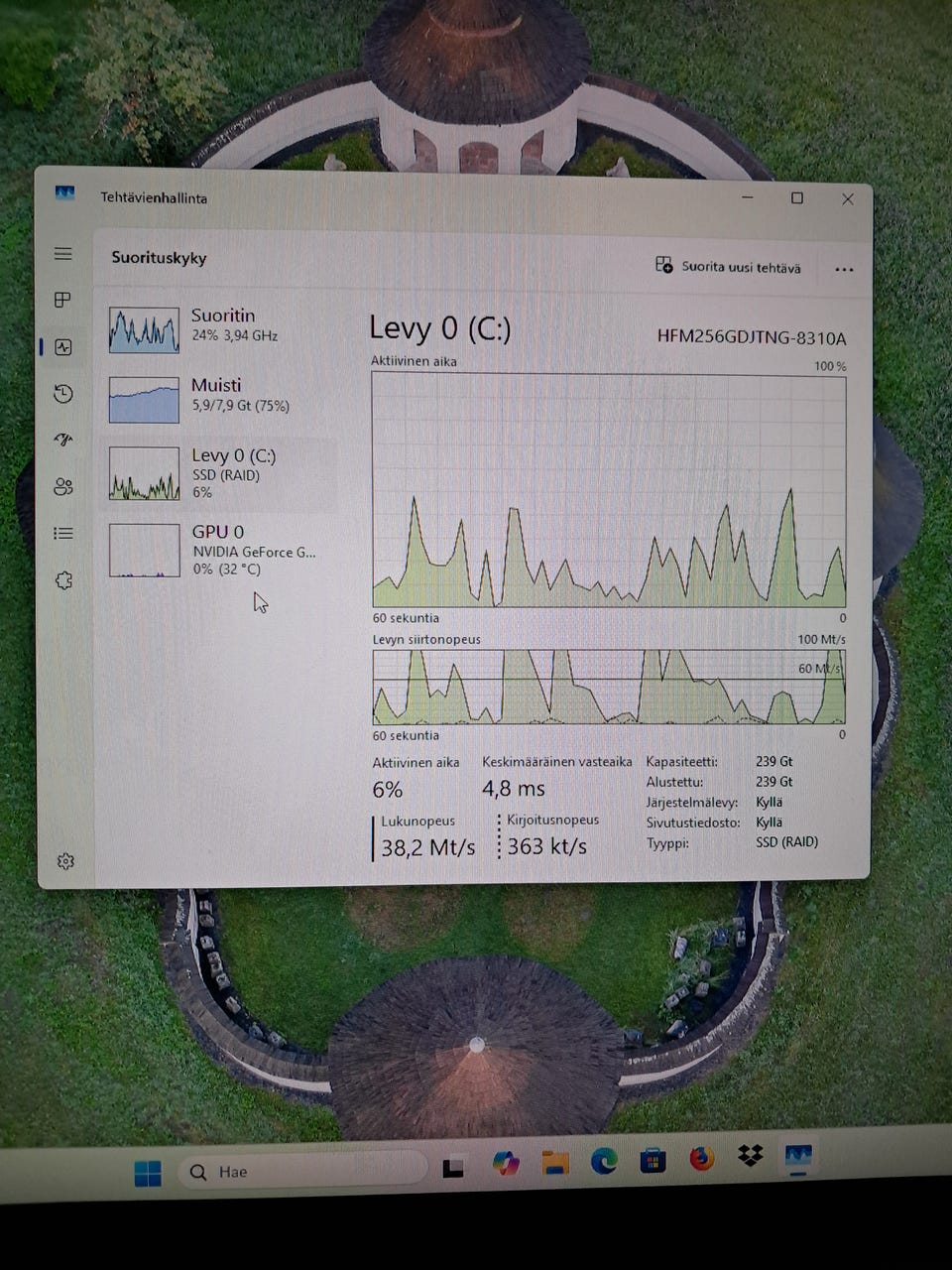This screenshot has width=952, height=1270.
Task: Open the Startup apps page icon
Action: pyautogui.click(x=63, y=440)
